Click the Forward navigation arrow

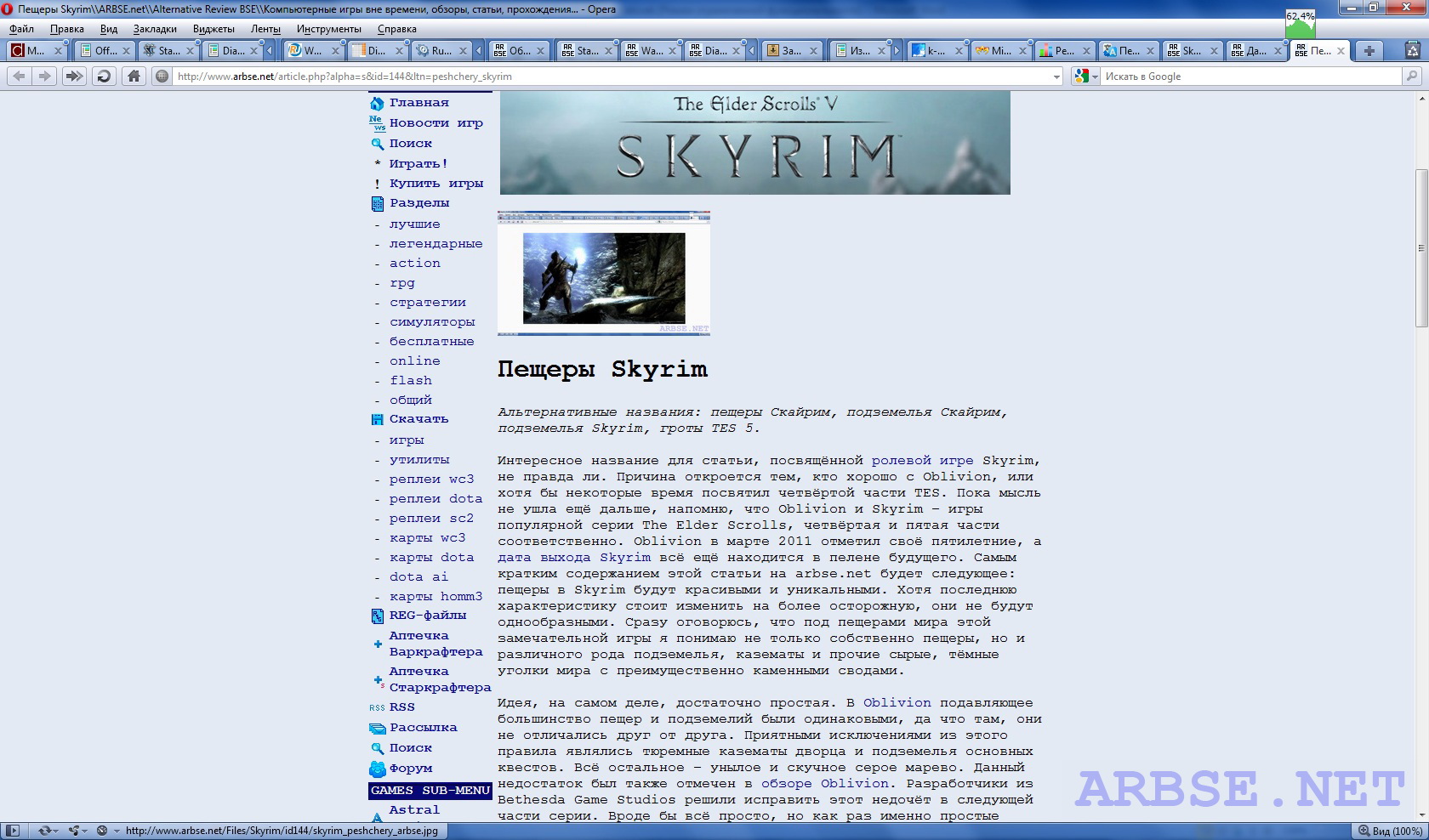tap(45, 77)
